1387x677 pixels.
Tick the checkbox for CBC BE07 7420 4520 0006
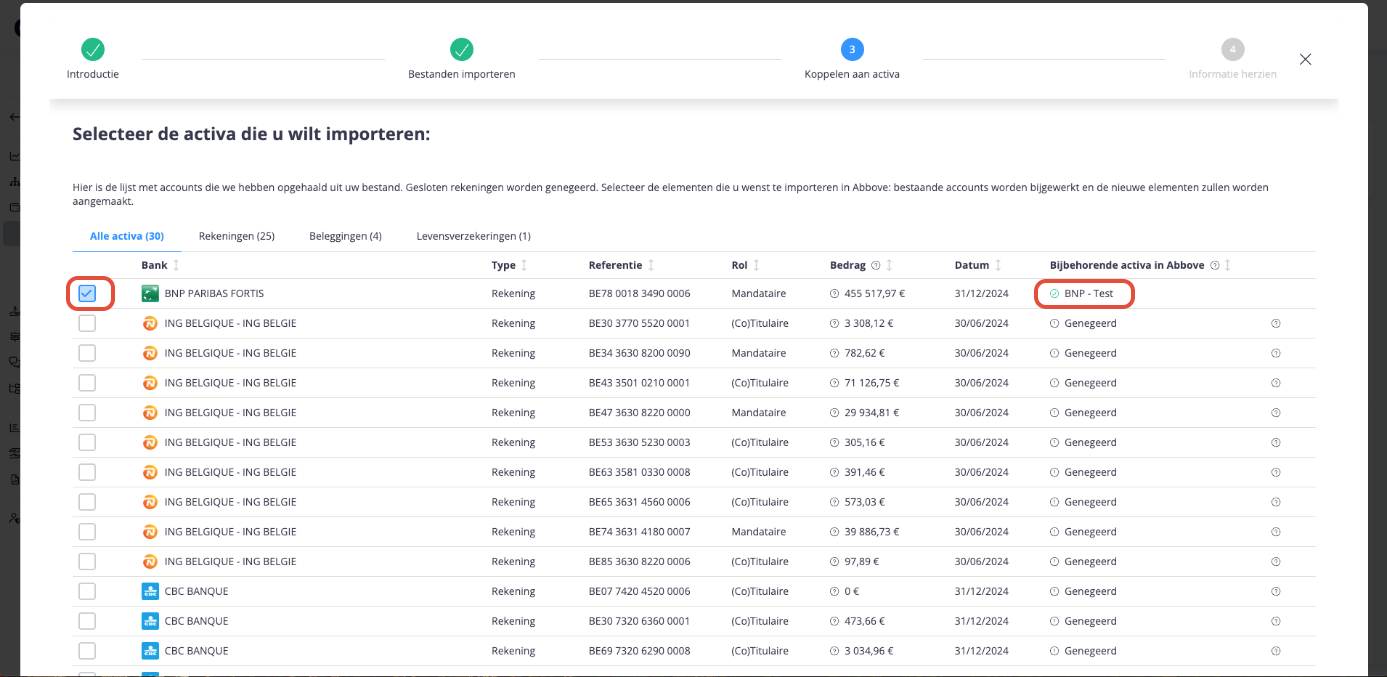point(87,591)
